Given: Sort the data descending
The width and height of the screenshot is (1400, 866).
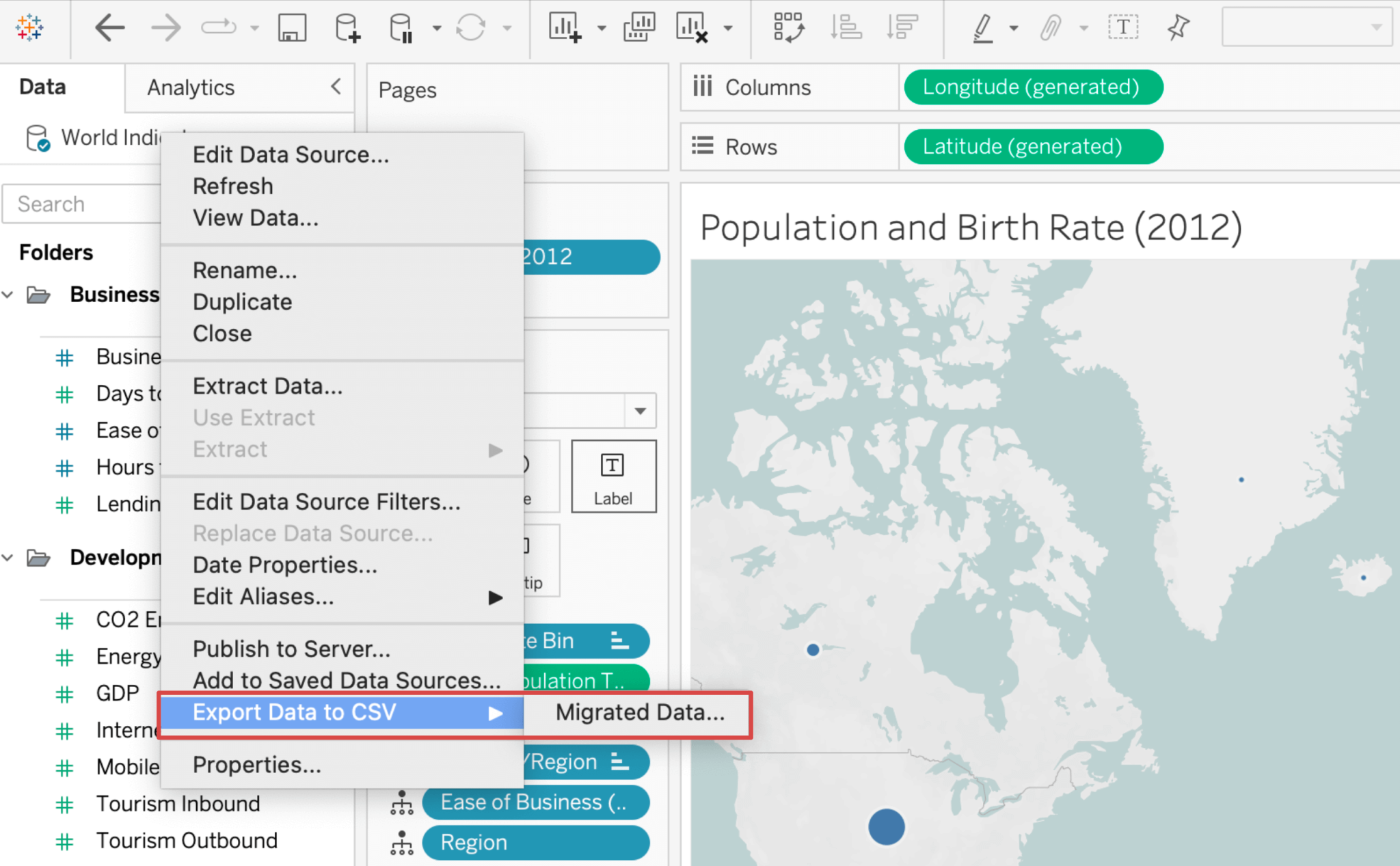Looking at the screenshot, I should 902,27.
